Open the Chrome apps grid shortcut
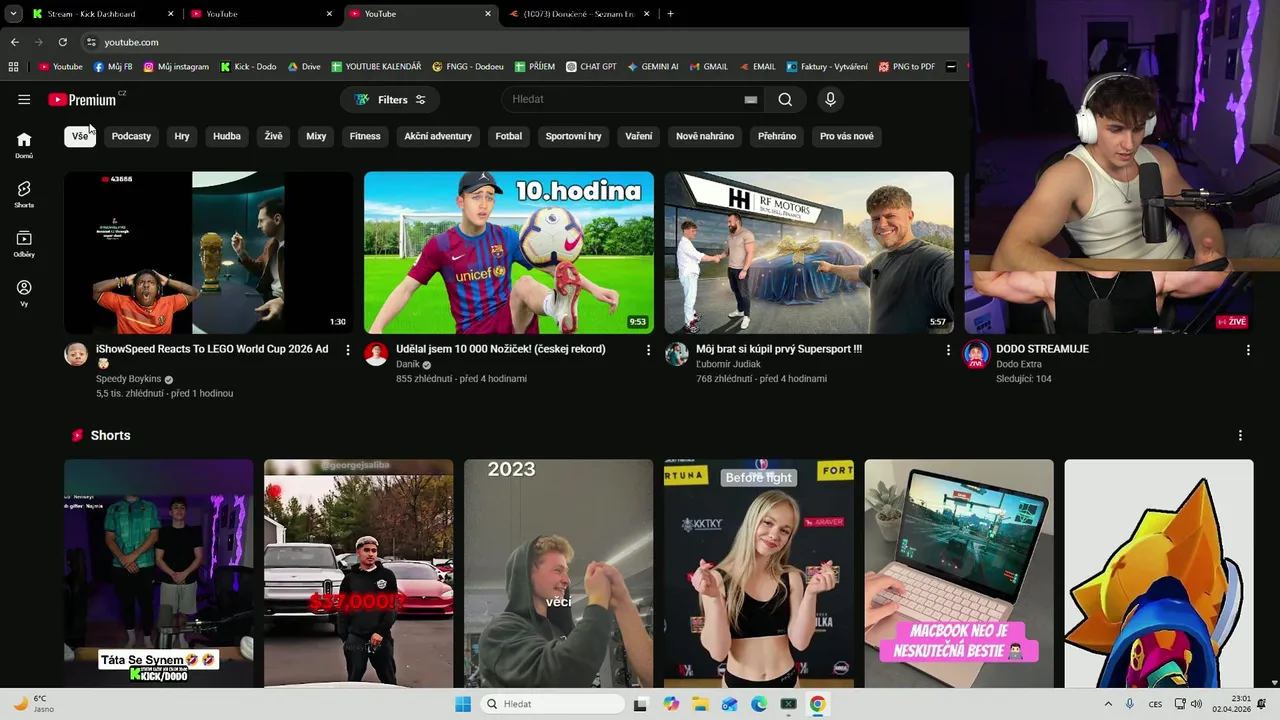1280x720 pixels. [x=13, y=67]
